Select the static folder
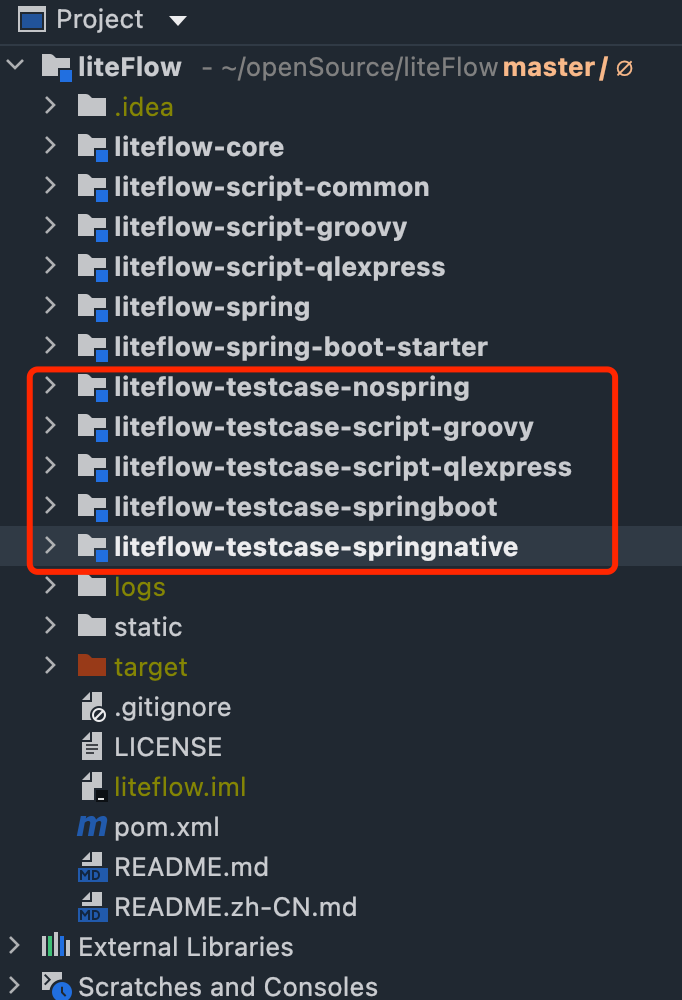The width and height of the screenshot is (682, 1000). click(x=148, y=627)
